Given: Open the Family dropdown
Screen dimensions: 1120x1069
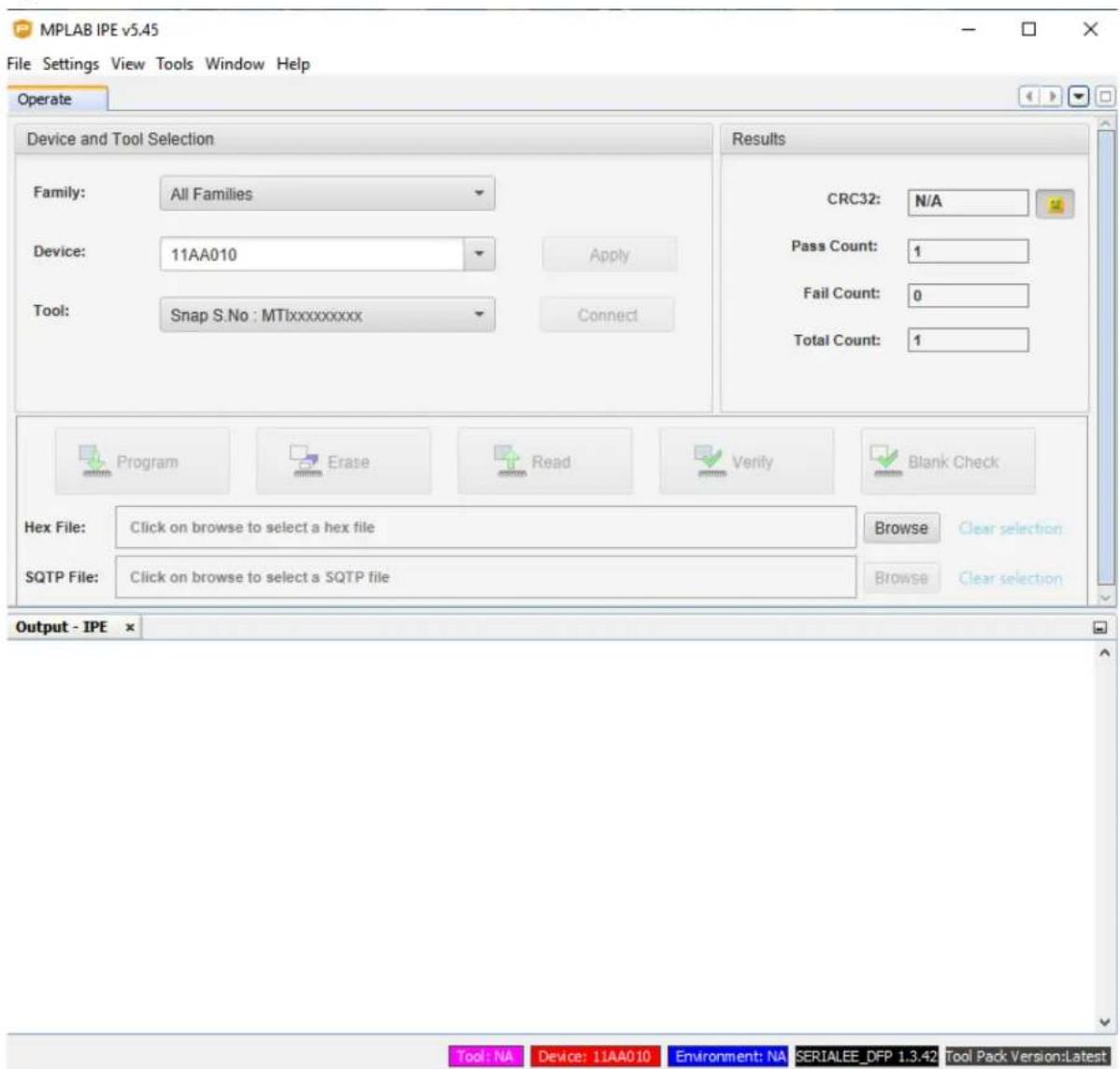Looking at the screenshot, I should tap(327, 194).
